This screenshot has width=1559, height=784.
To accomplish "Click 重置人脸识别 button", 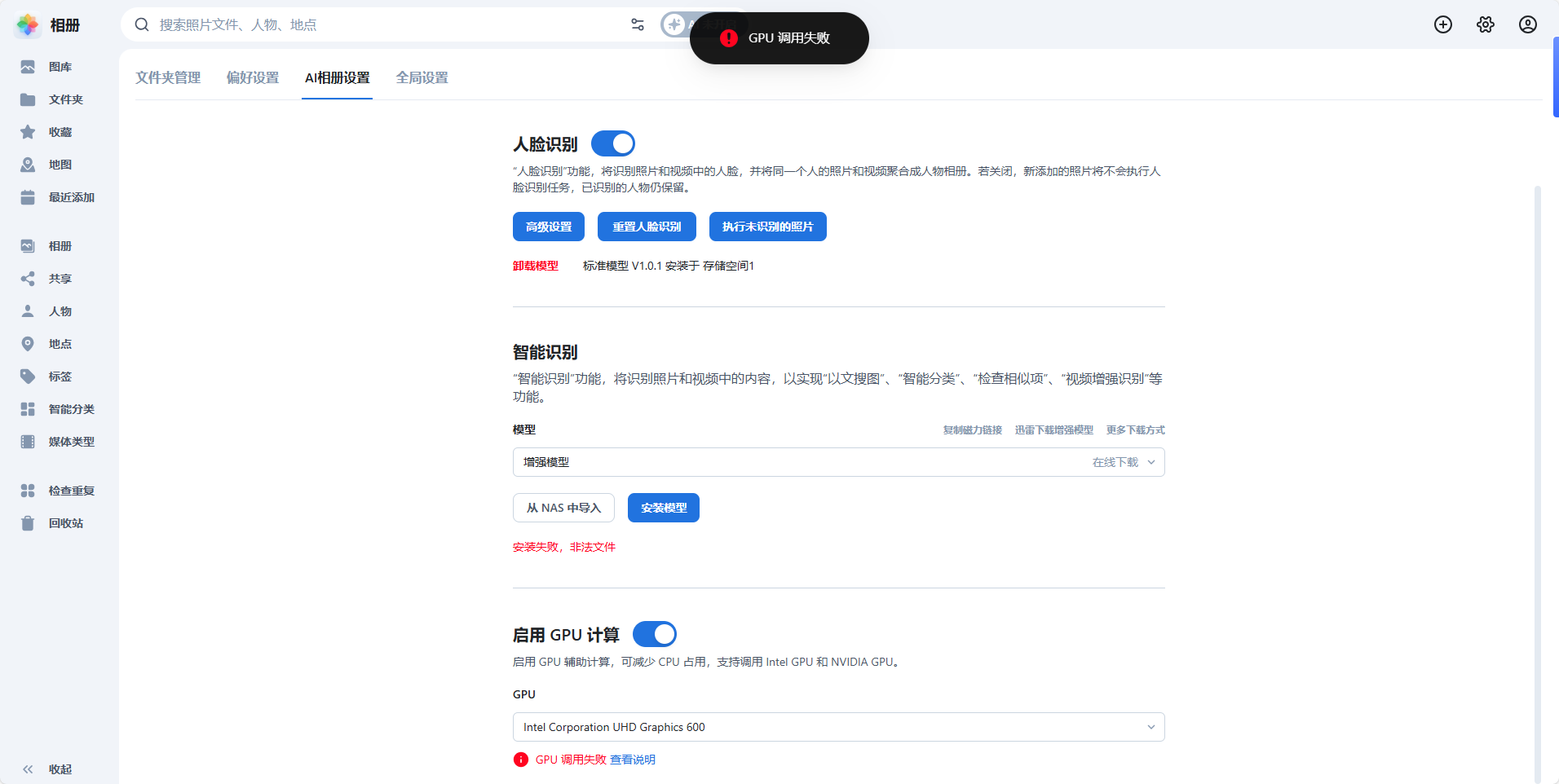I will pos(647,227).
